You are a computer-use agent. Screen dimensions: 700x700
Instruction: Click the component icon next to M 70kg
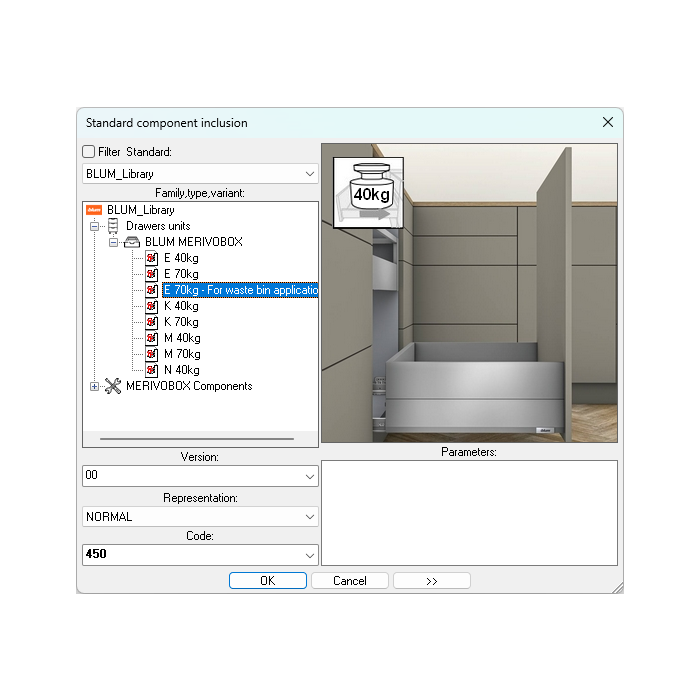(151, 354)
